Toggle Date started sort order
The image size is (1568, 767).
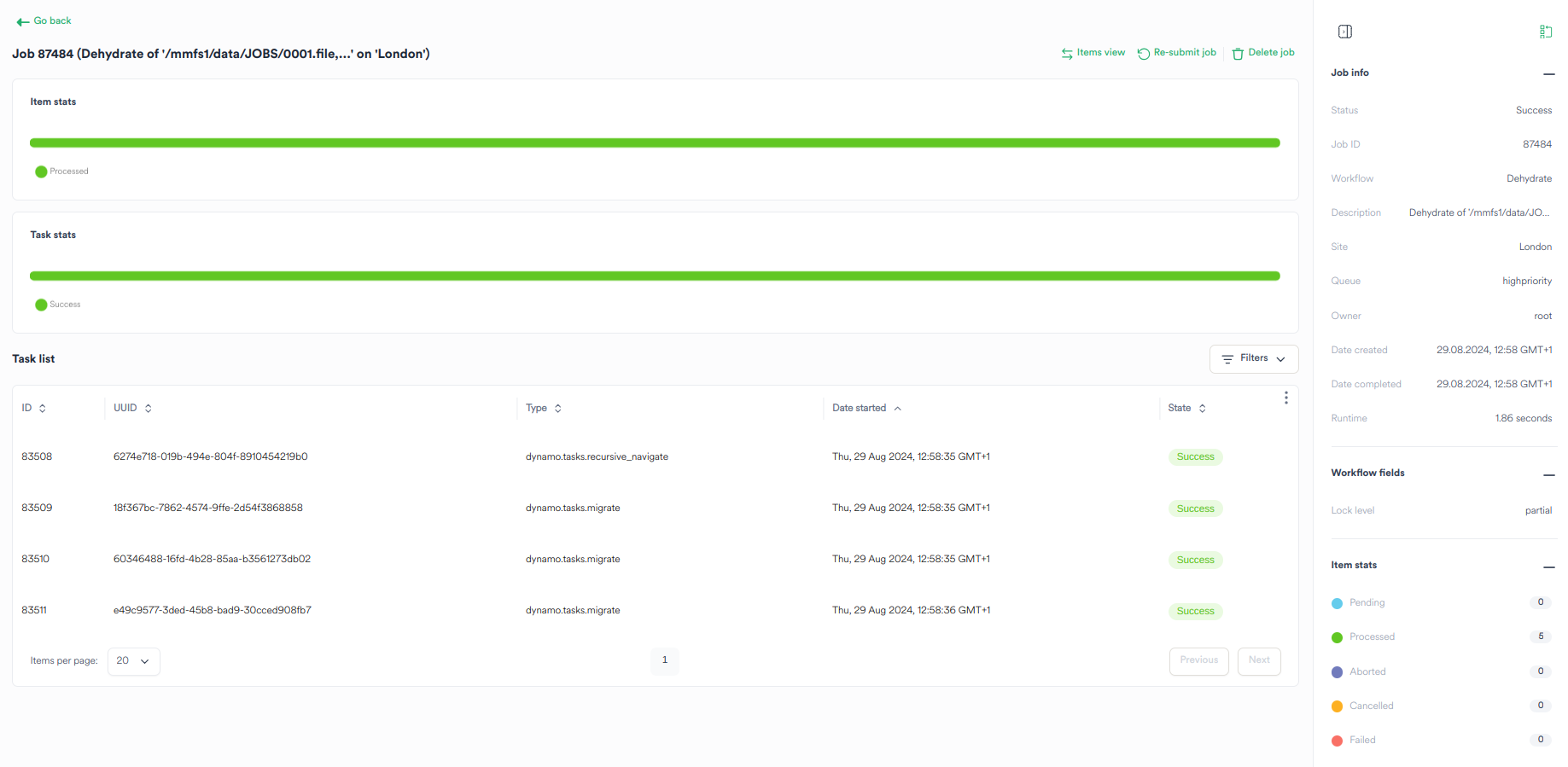(x=897, y=409)
